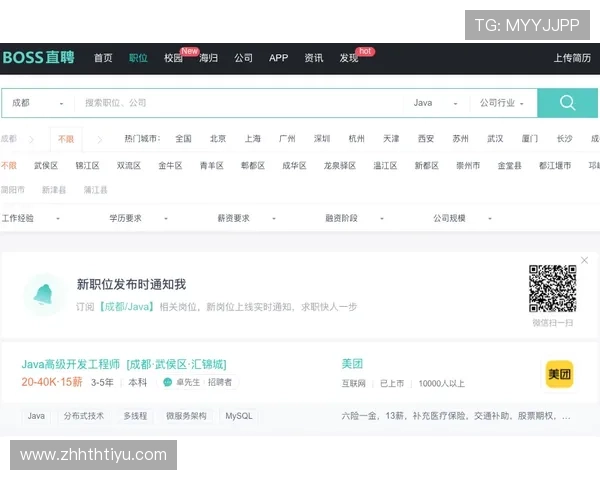Click the 【成都/Java】 subscription link
The image size is (600, 480).
coord(126,307)
